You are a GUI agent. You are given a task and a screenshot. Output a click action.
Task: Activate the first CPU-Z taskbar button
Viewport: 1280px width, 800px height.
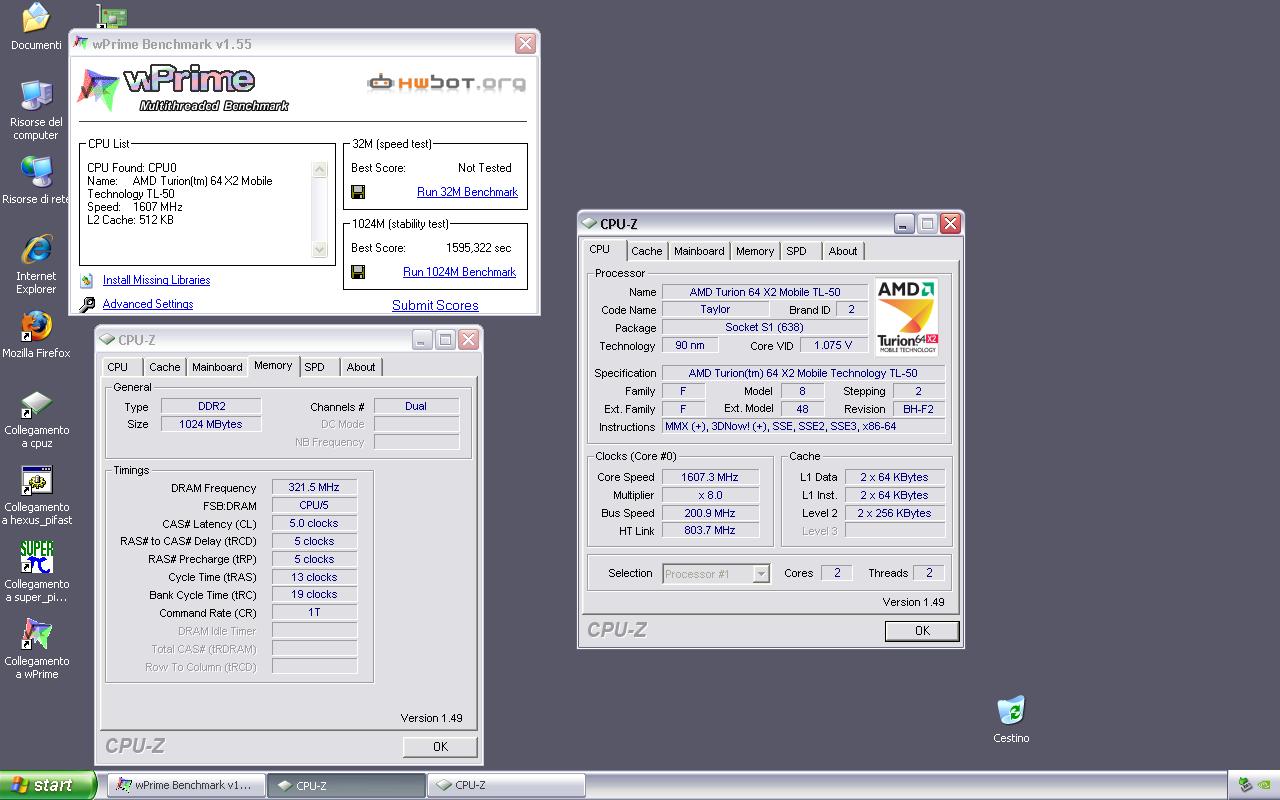pyautogui.click(x=346, y=785)
